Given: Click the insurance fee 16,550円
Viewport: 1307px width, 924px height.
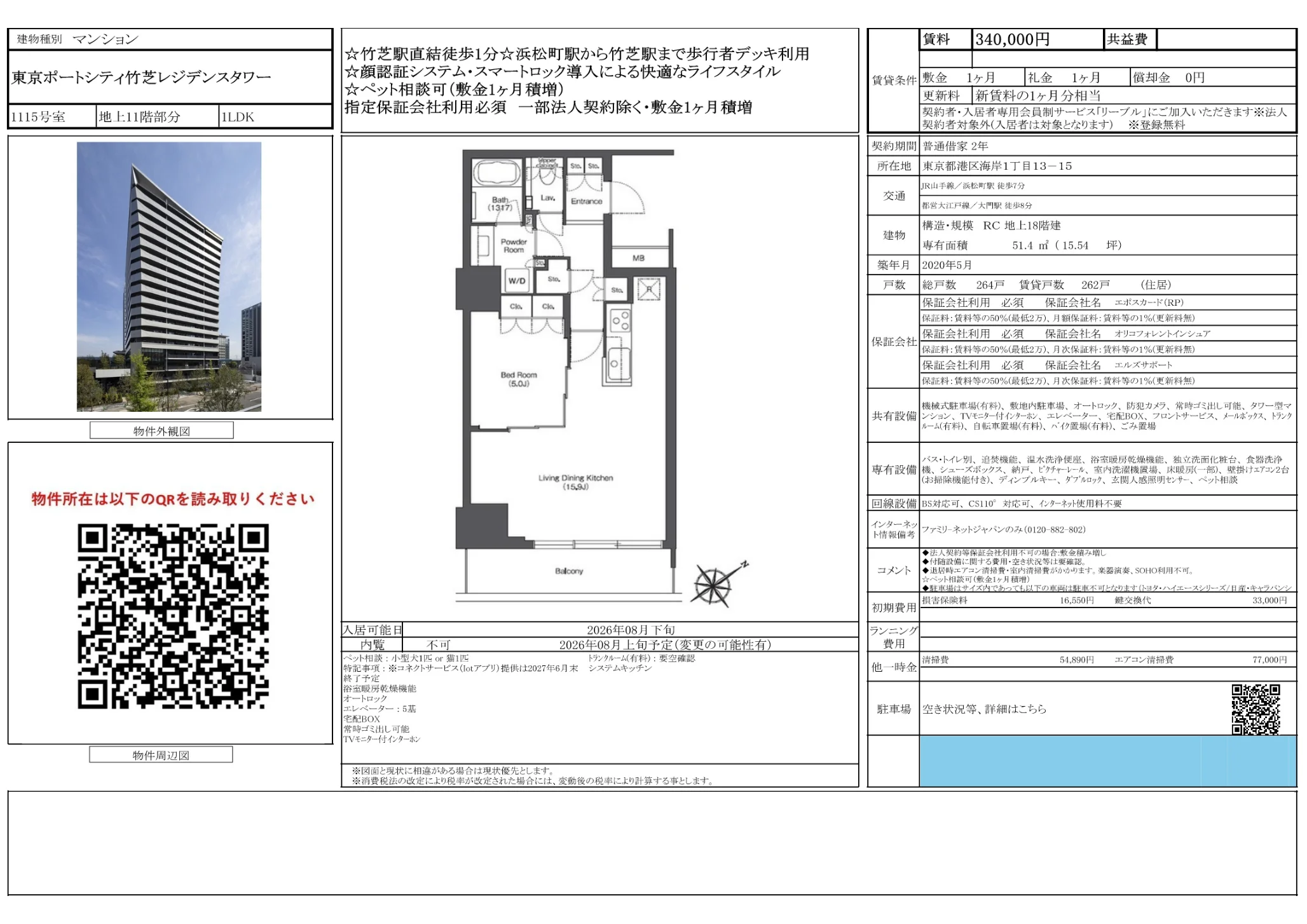Looking at the screenshot, I should point(1077,601).
